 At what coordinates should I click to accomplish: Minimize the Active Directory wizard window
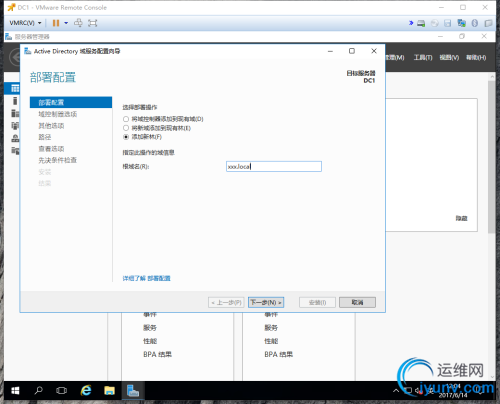tap(330, 51)
